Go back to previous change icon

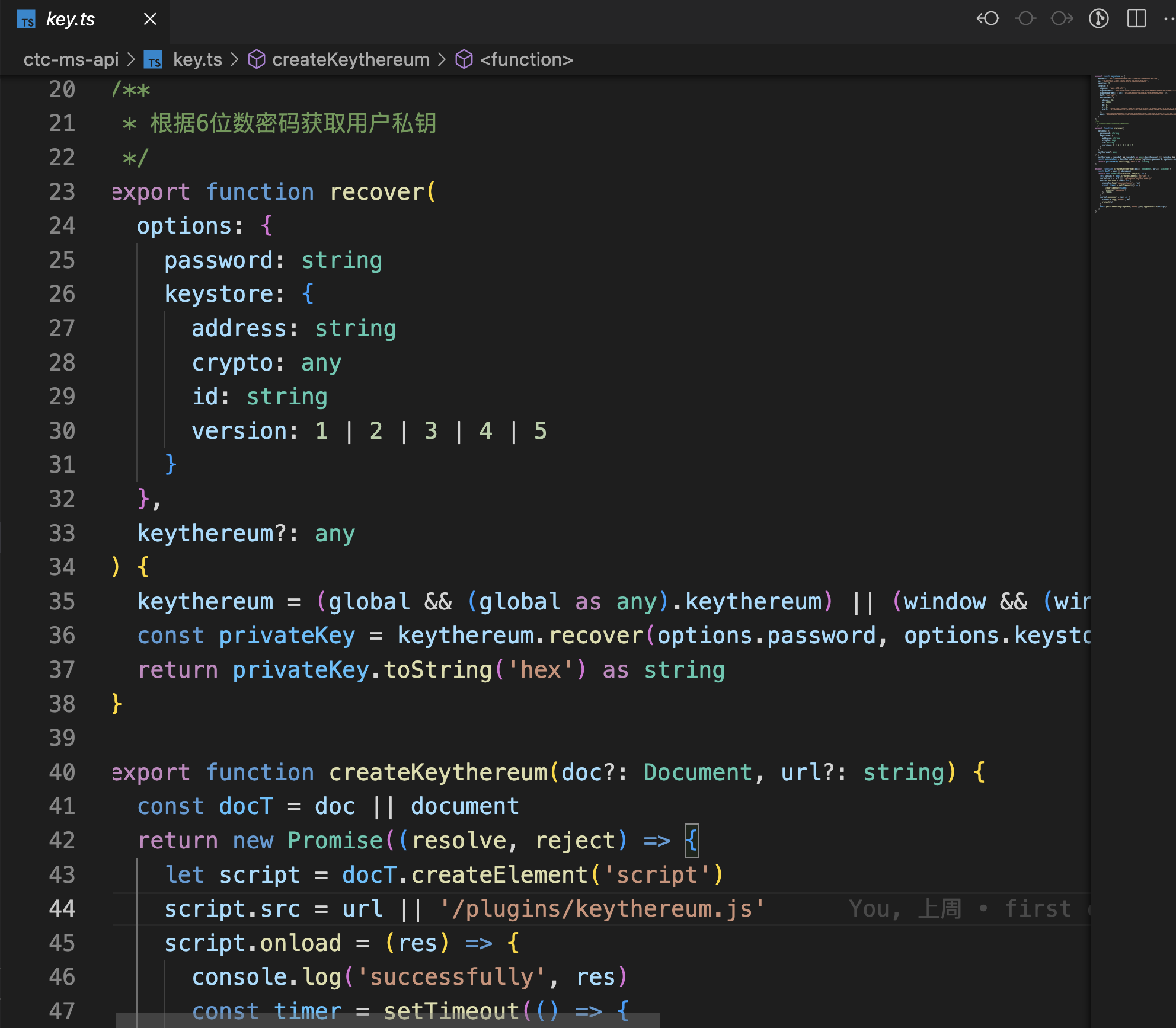pos(988,19)
